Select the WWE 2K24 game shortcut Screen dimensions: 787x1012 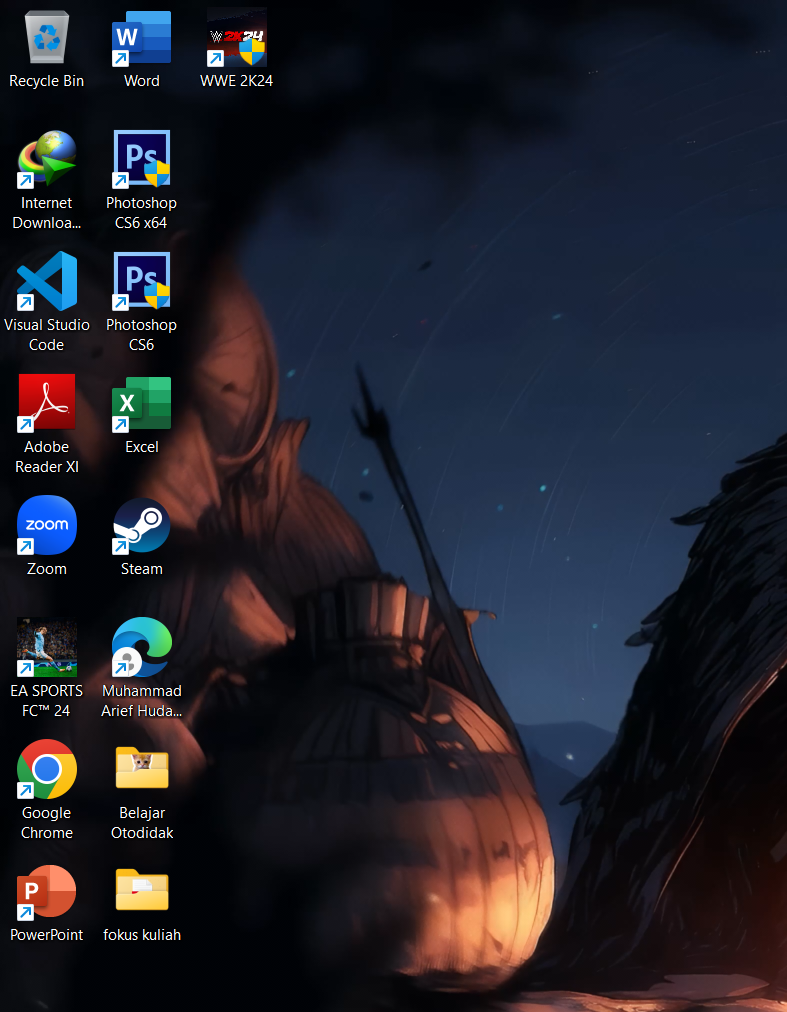point(236,38)
